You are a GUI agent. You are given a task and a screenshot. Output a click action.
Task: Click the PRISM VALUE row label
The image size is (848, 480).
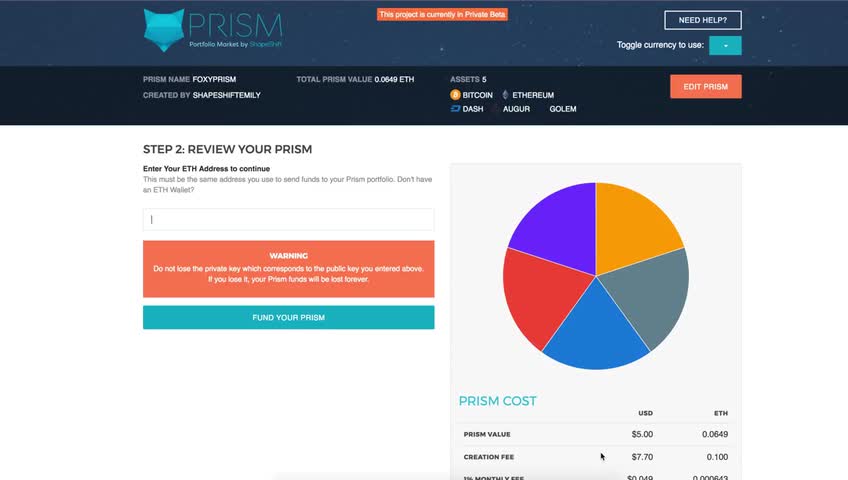[487, 434]
